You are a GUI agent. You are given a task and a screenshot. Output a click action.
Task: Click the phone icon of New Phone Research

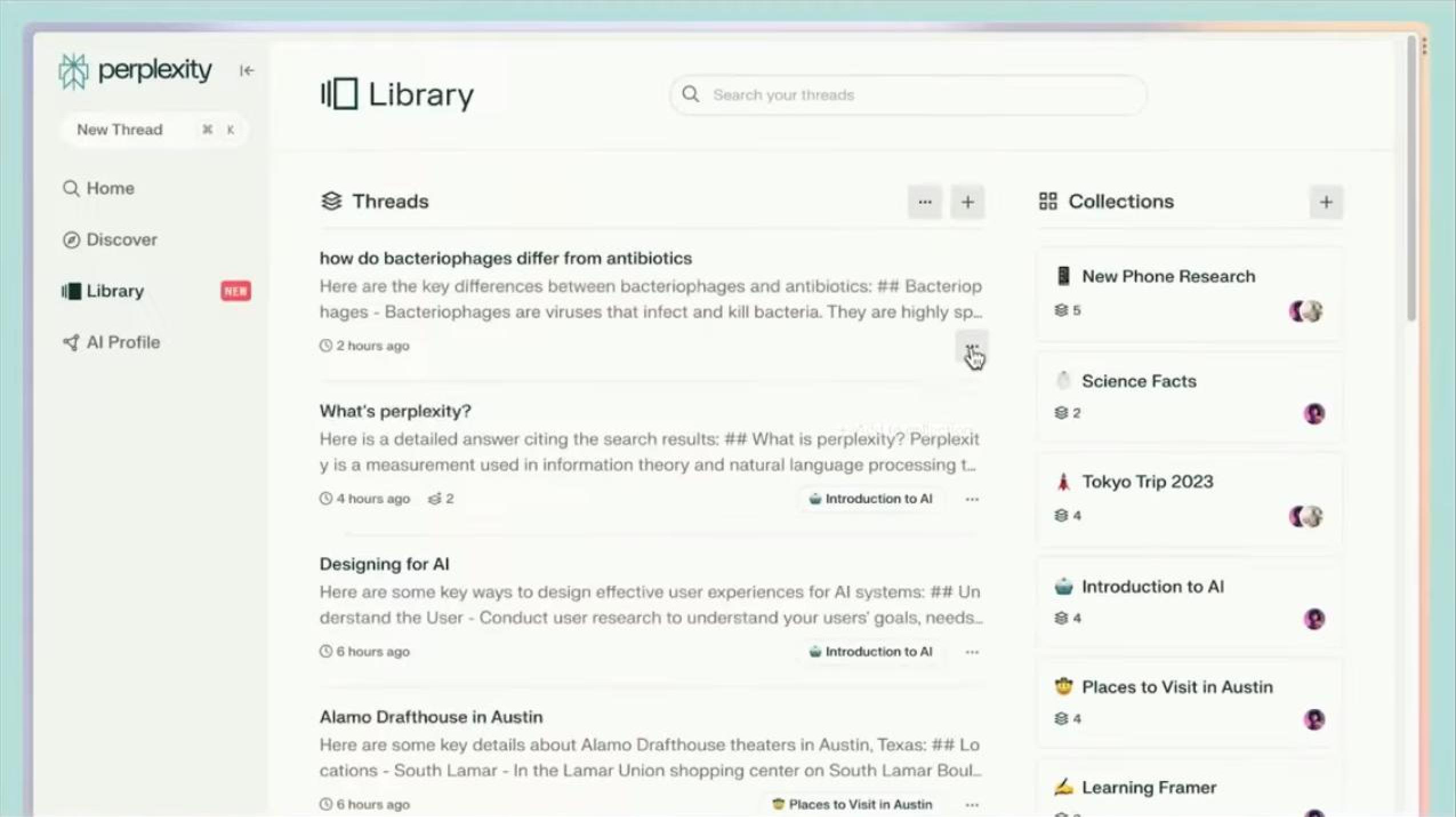pyautogui.click(x=1063, y=276)
